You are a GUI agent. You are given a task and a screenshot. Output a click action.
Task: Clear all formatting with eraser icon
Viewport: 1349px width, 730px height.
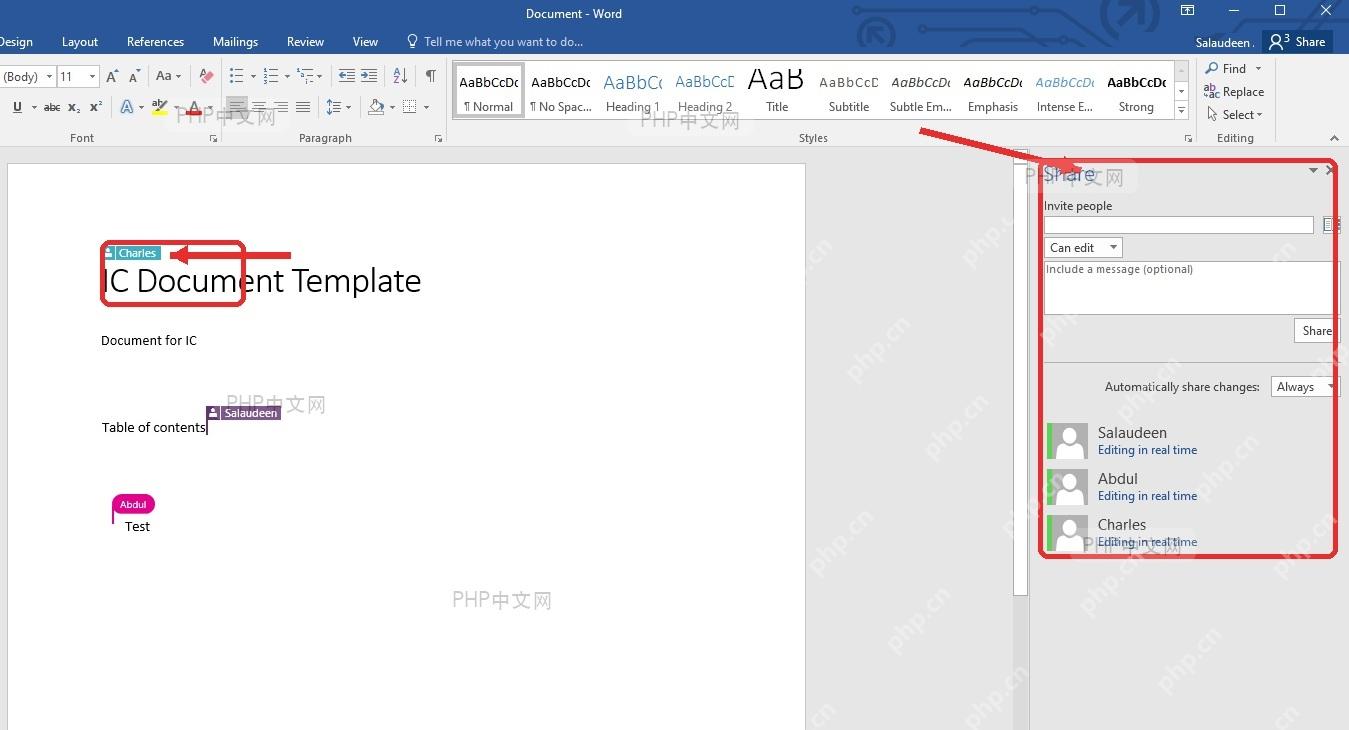pos(206,76)
